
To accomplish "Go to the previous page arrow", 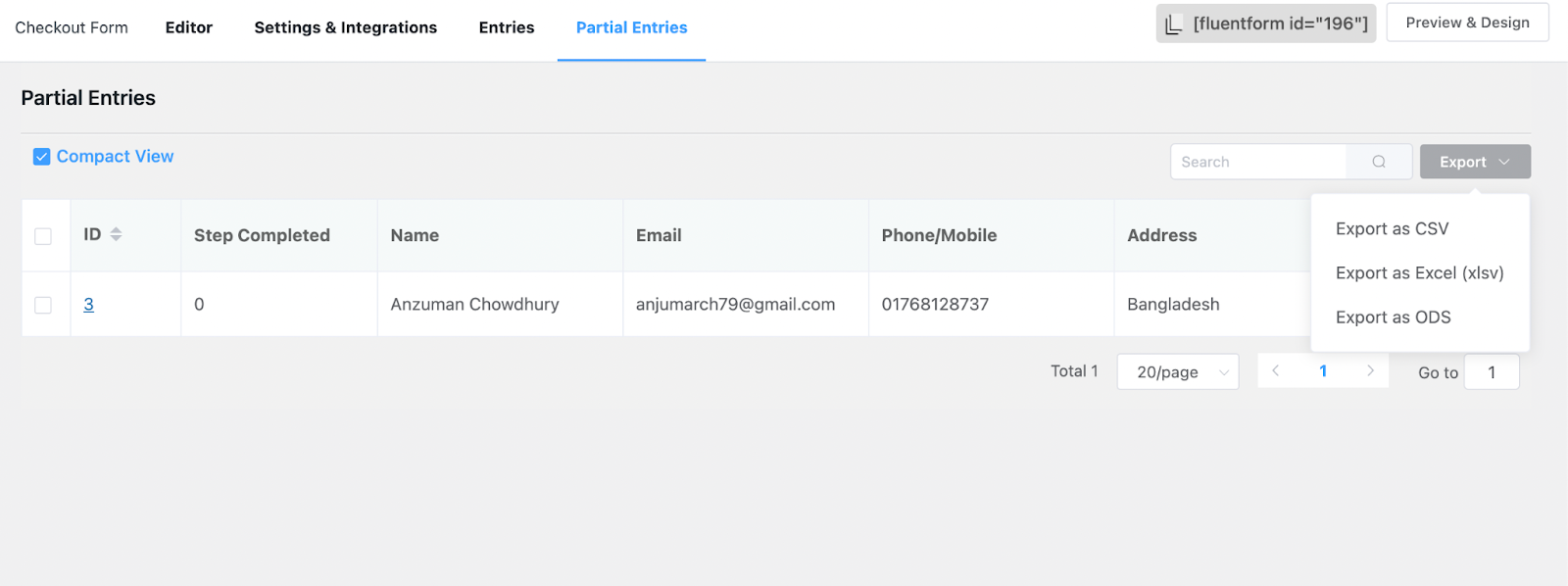I will coord(1275,371).
